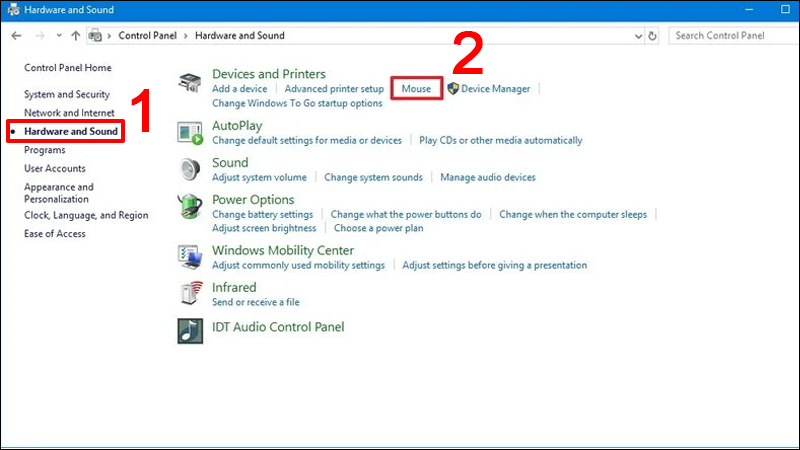
Task: Click Adjust screen brightness
Action: tap(264, 228)
